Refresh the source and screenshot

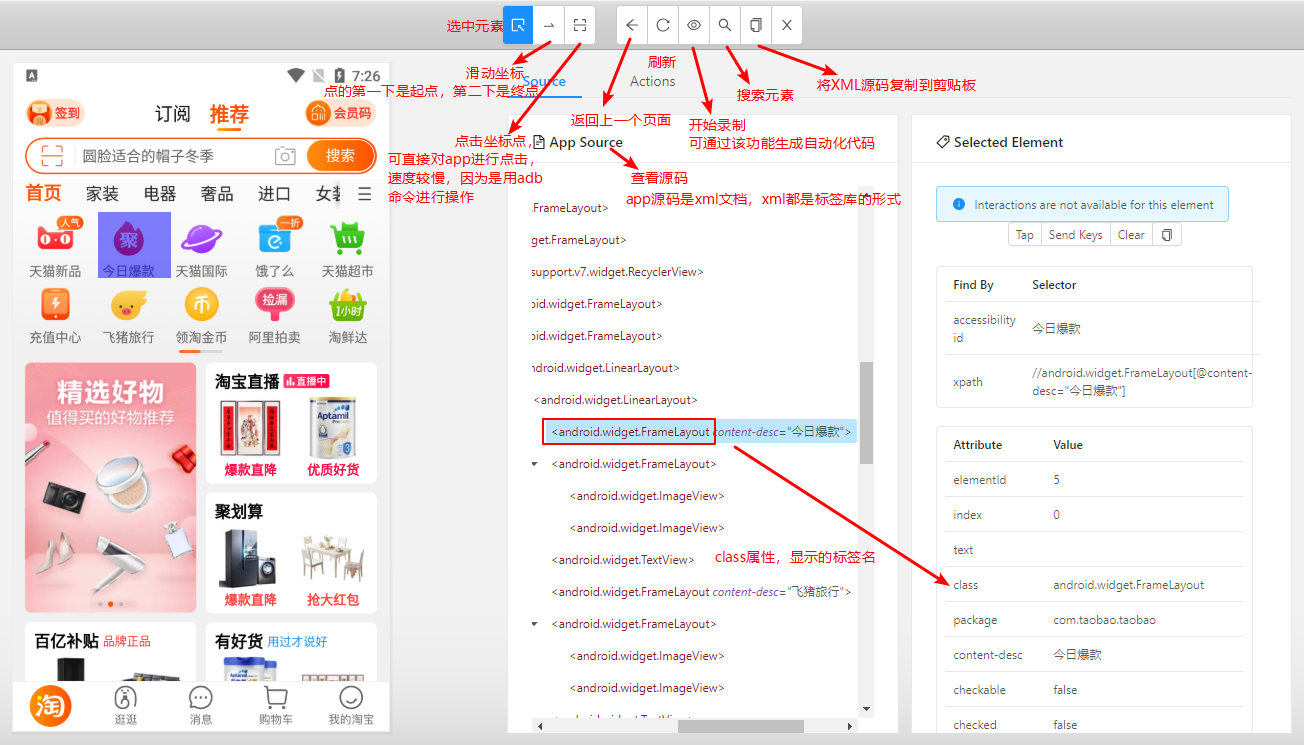coord(663,25)
